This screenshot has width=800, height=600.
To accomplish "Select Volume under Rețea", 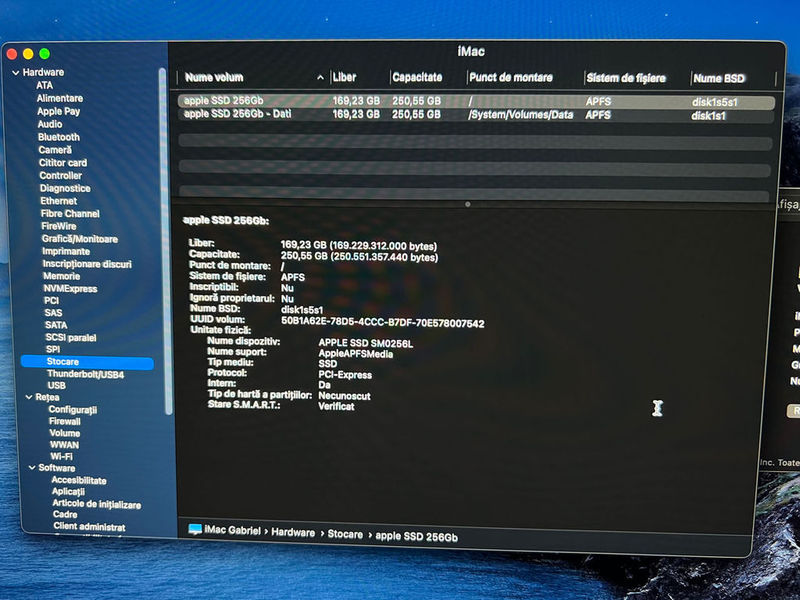I will [x=64, y=433].
